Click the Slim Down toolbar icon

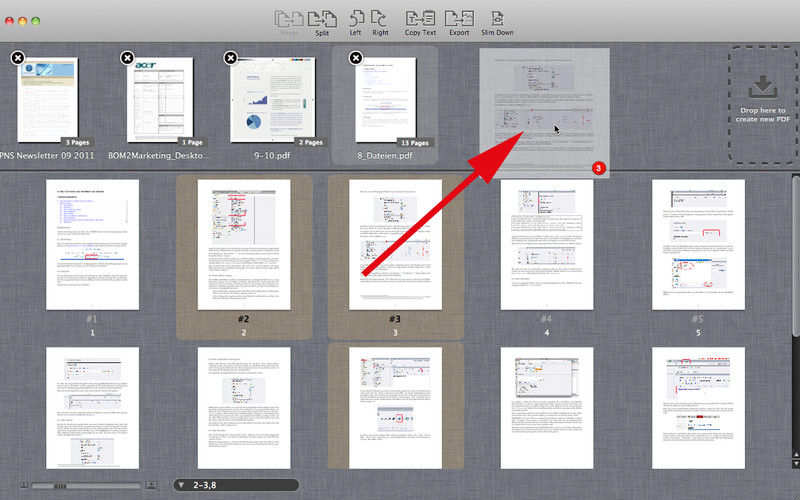click(497, 23)
